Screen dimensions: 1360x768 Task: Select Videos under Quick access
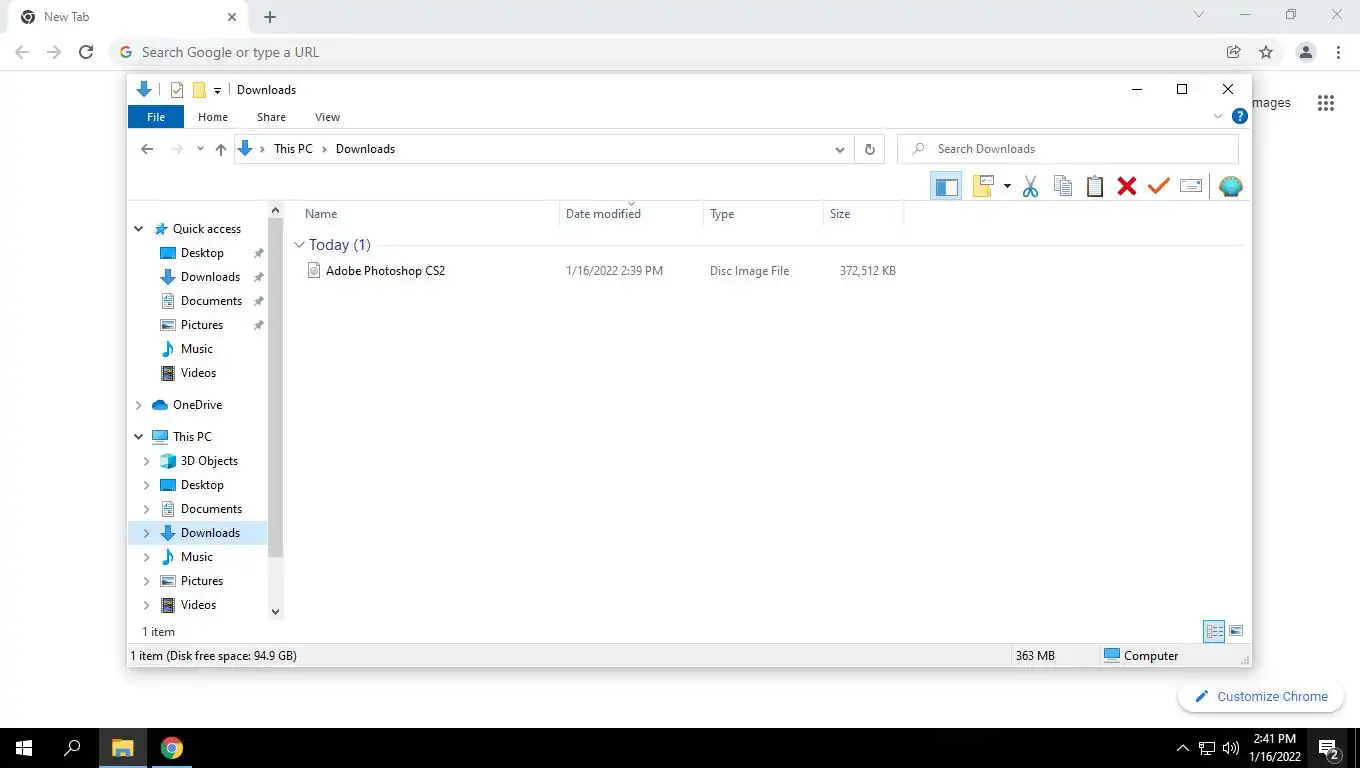tap(198, 373)
